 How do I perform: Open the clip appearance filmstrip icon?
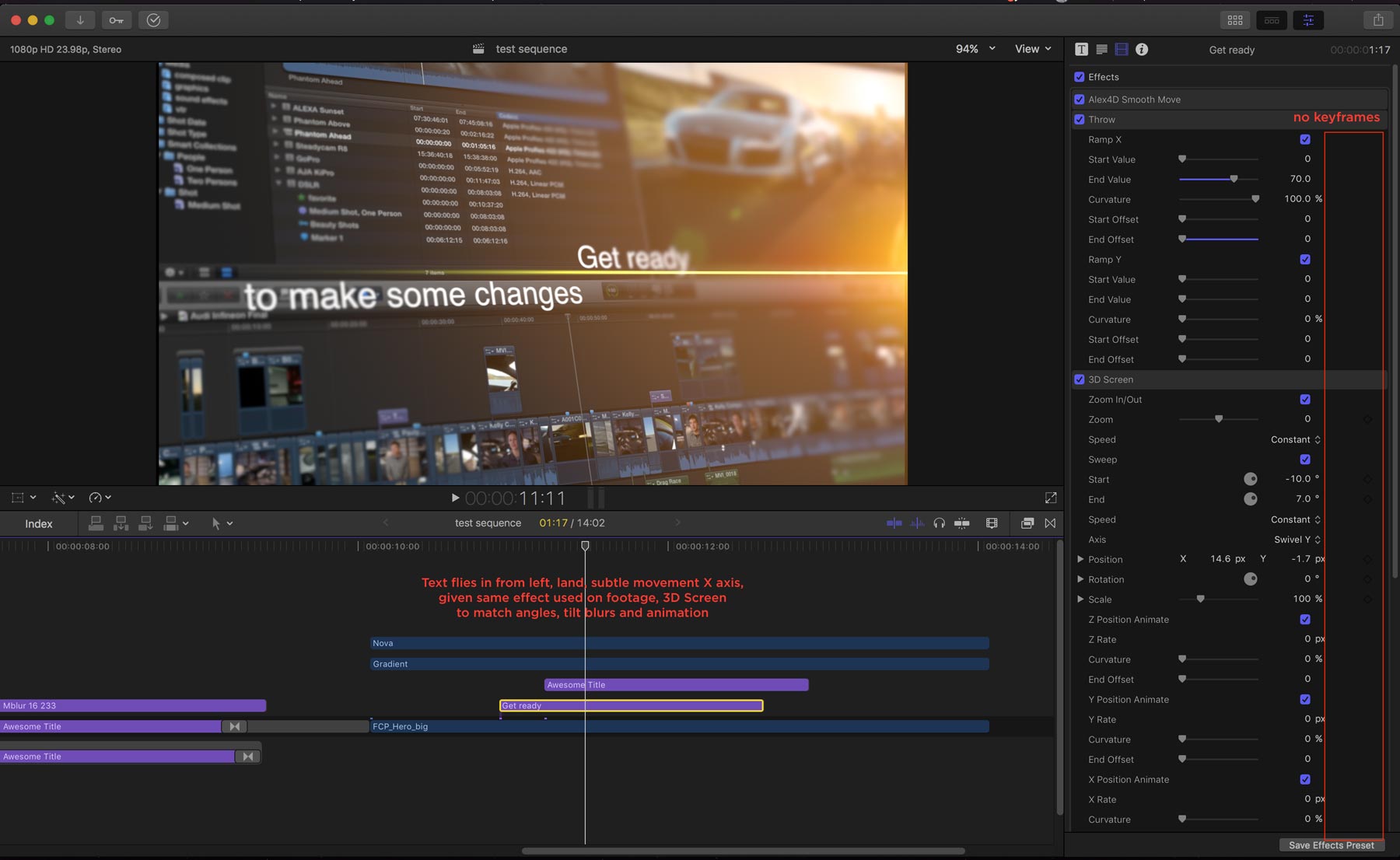click(x=992, y=523)
